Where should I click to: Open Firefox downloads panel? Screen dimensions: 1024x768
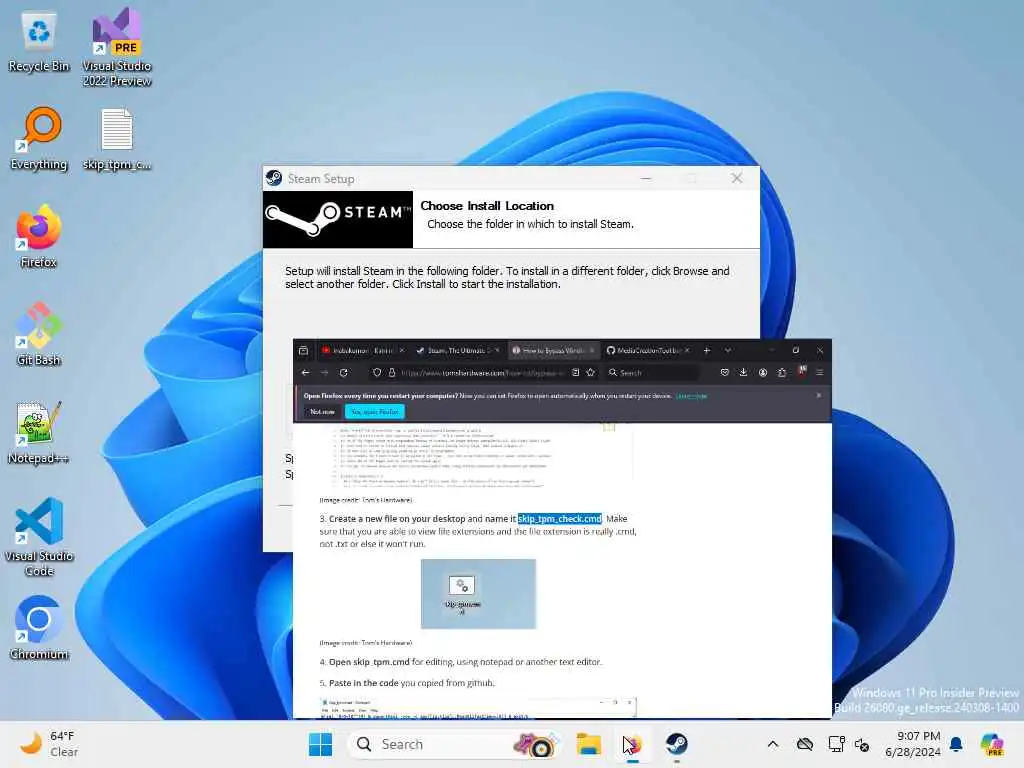tap(743, 372)
